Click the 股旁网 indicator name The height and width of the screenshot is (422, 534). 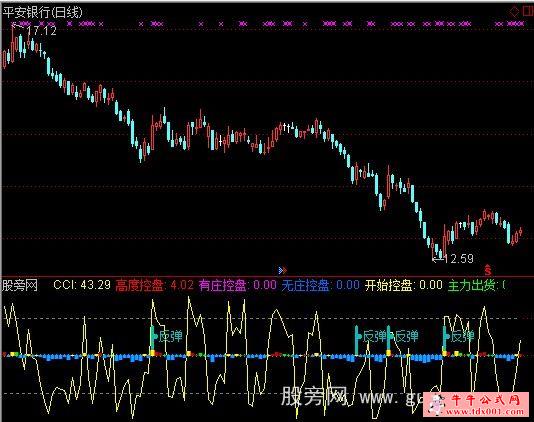point(20,285)
